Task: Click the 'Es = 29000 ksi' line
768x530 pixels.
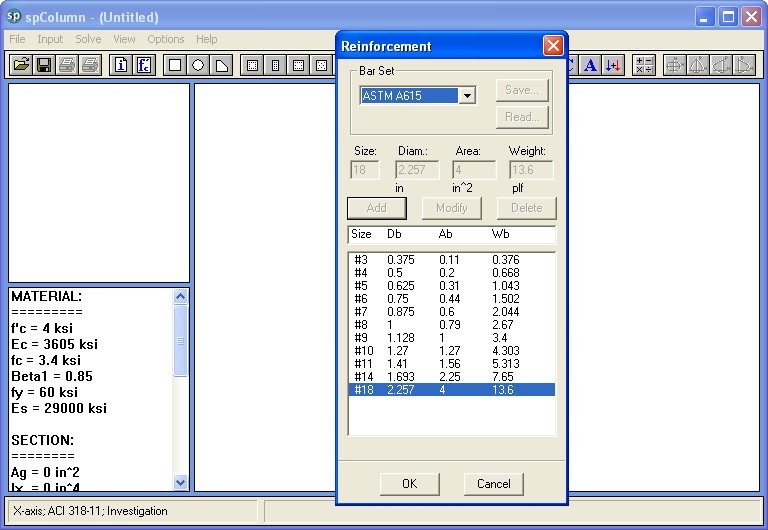Action: [x=59, y=408]
